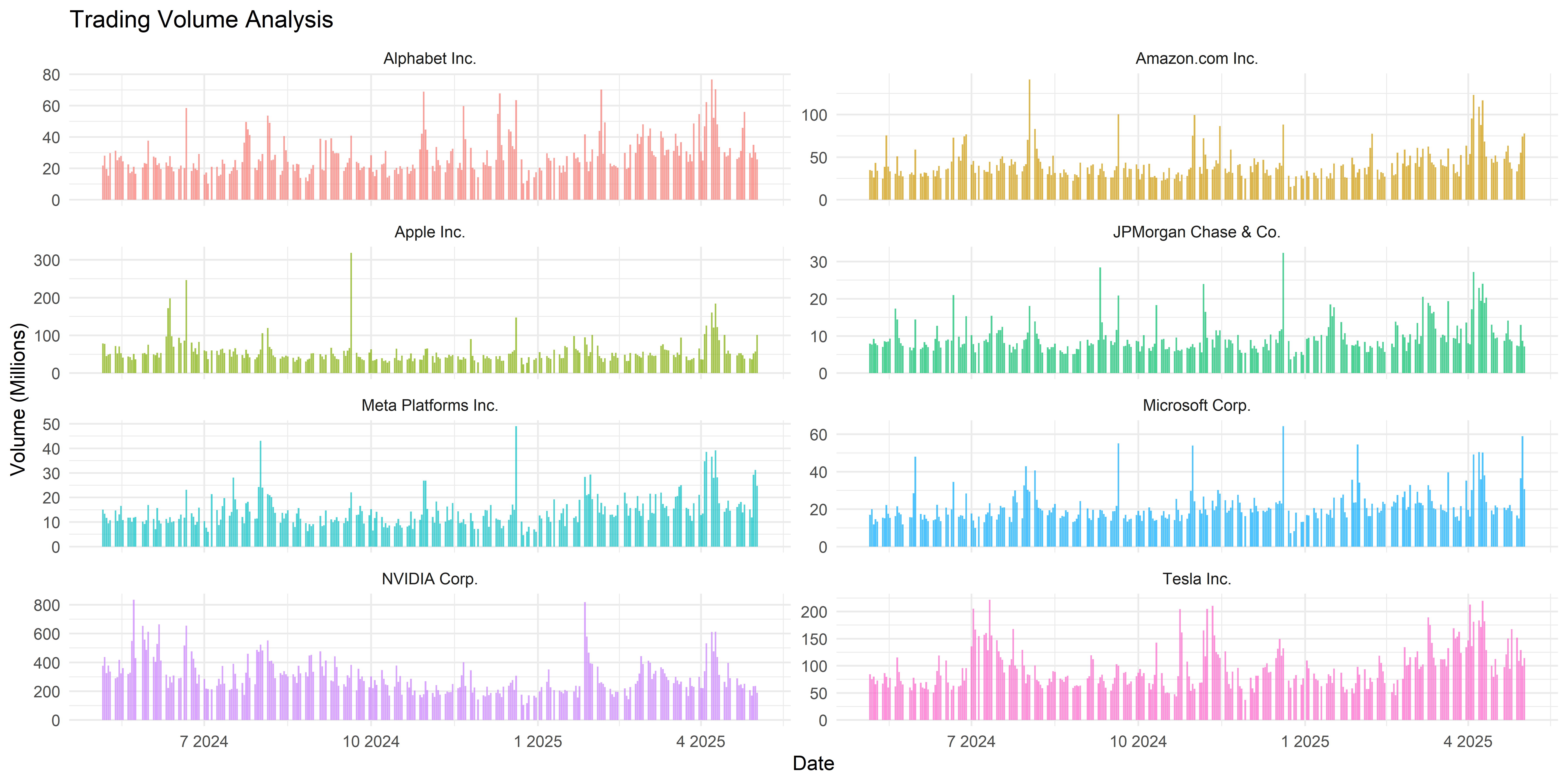Select the 'JPMorgan Chase & Co.' panel heading
This screenshot has width=1568, height=784.
(1197, 232)
